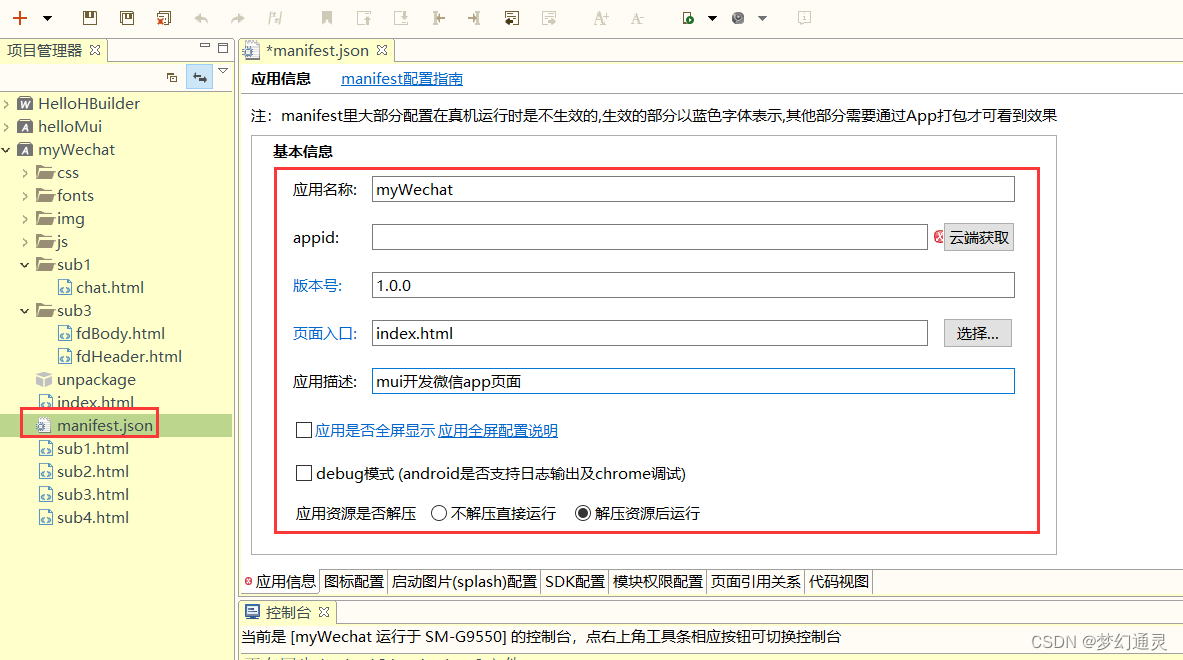This screenshot has width=1183, height=660.
Task: Click the Save All icon
Action: click(x=126, y=17)
